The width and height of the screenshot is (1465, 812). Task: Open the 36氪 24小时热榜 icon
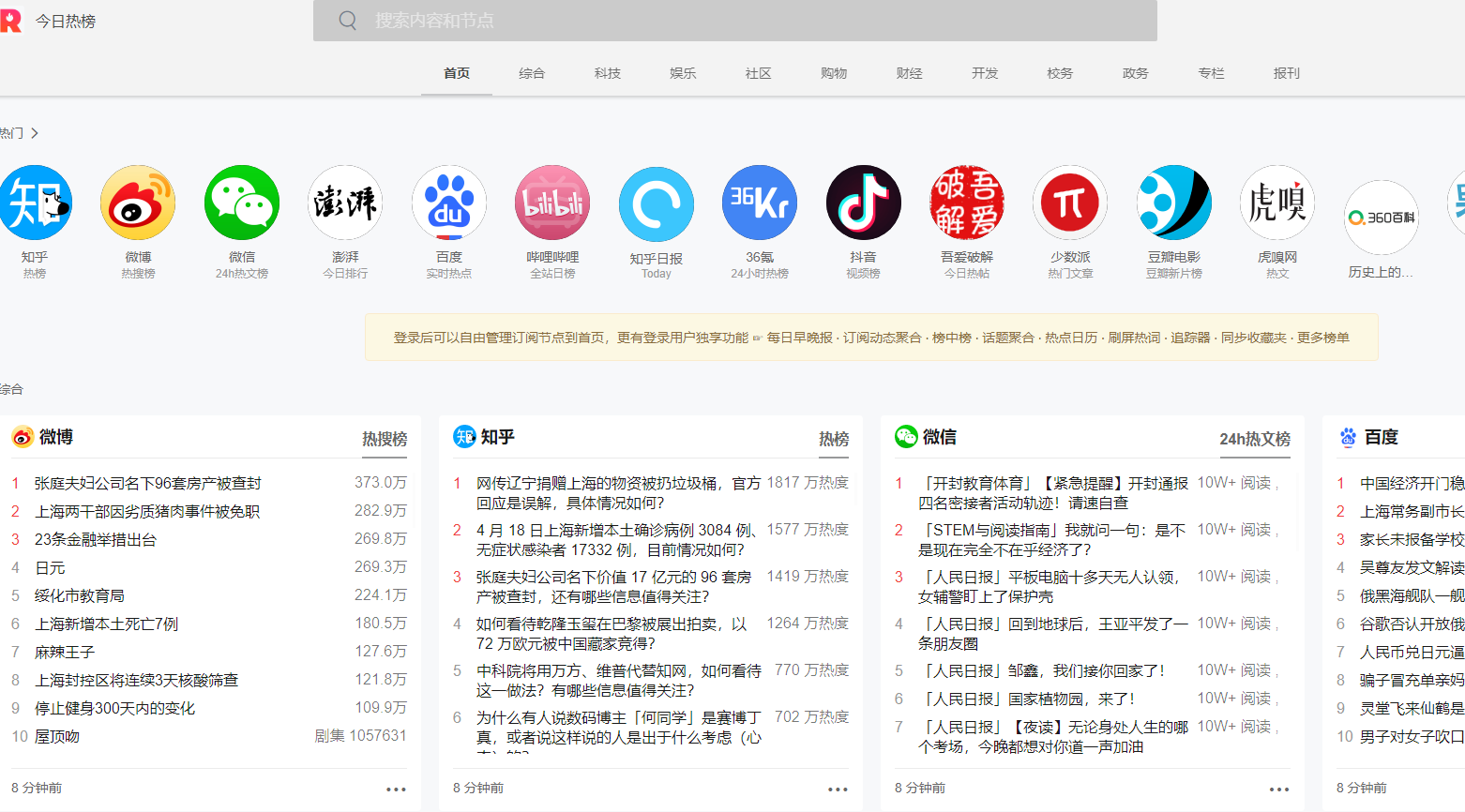click(760, 203)
